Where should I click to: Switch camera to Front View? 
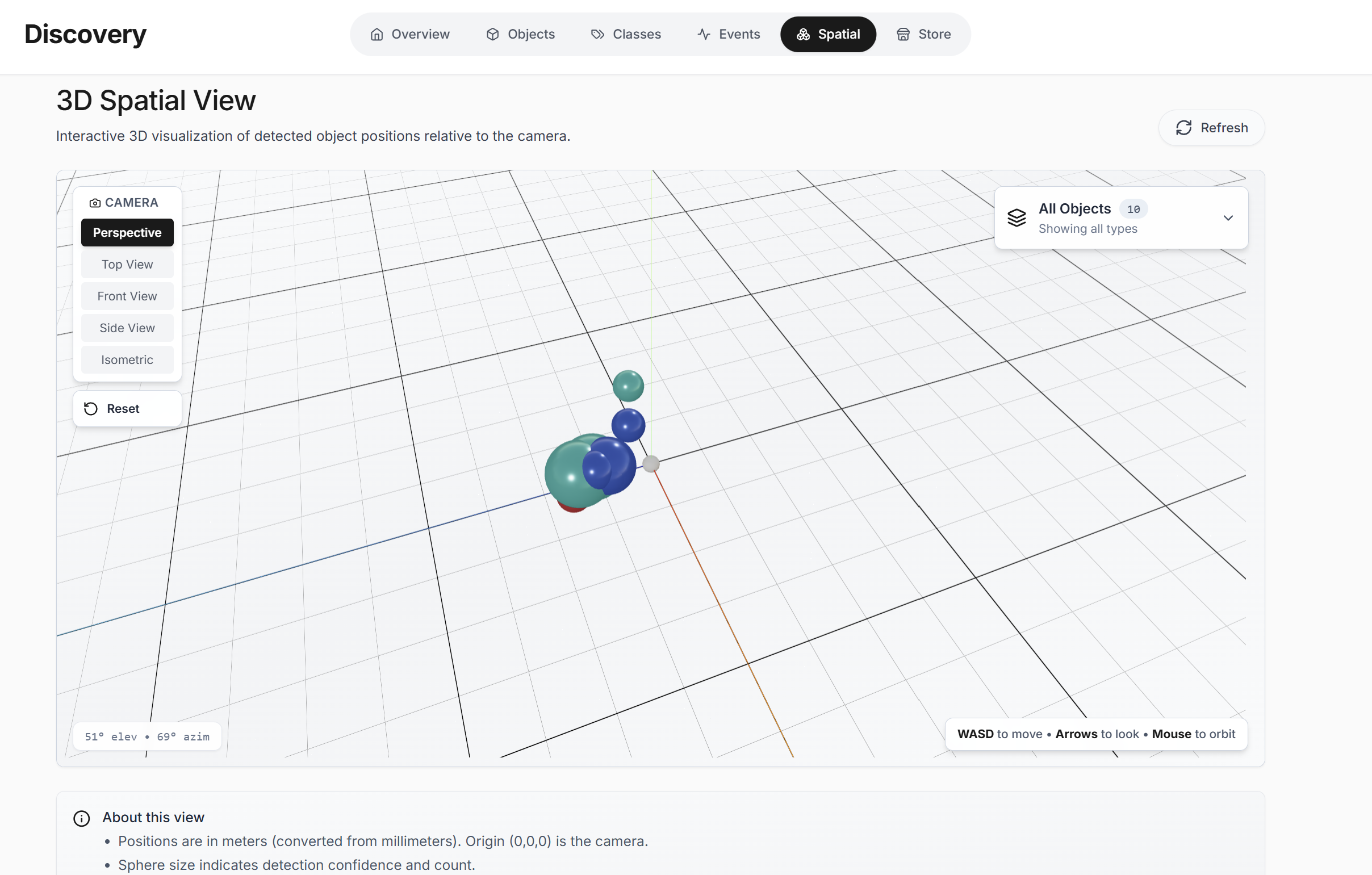click(x=127, y=296)
